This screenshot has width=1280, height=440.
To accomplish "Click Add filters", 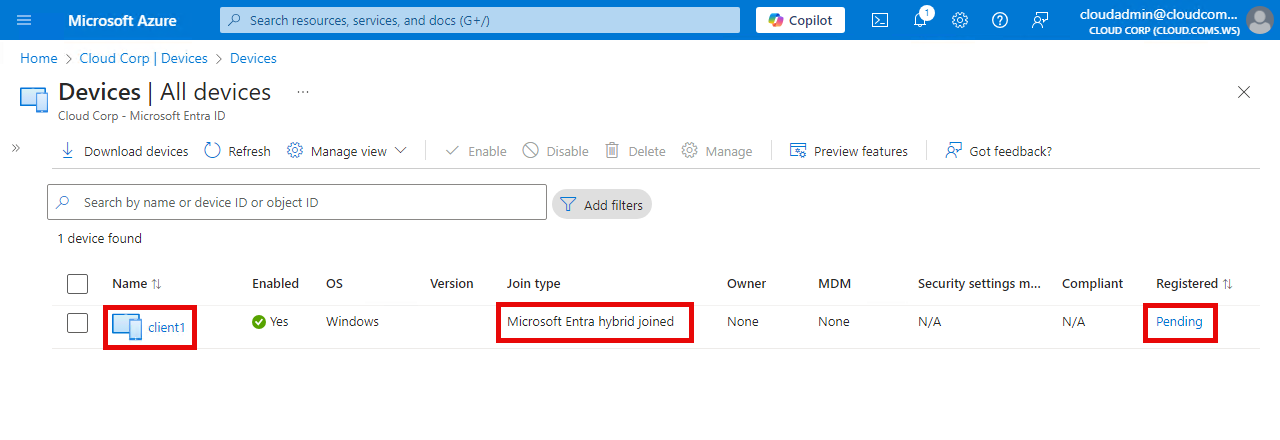I will click(x=602, y=204).
